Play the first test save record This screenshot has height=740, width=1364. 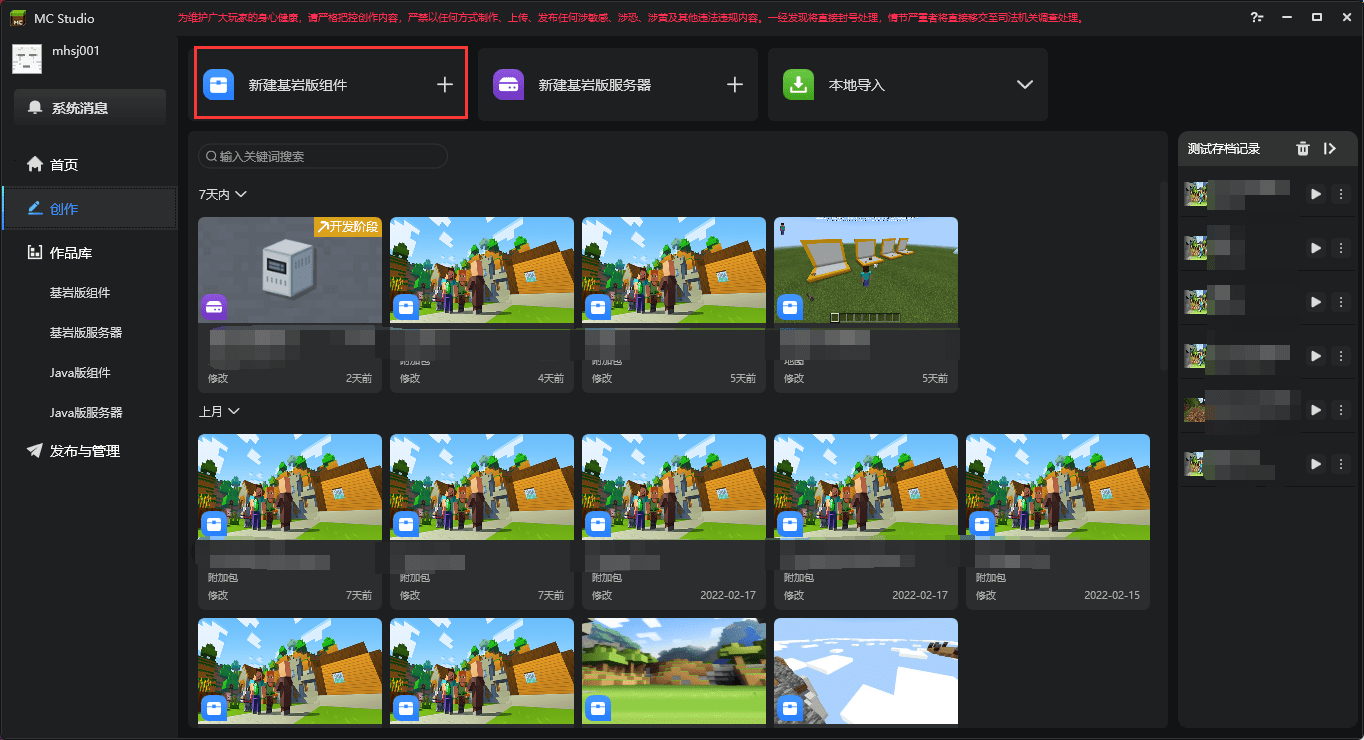[1316, 194]
